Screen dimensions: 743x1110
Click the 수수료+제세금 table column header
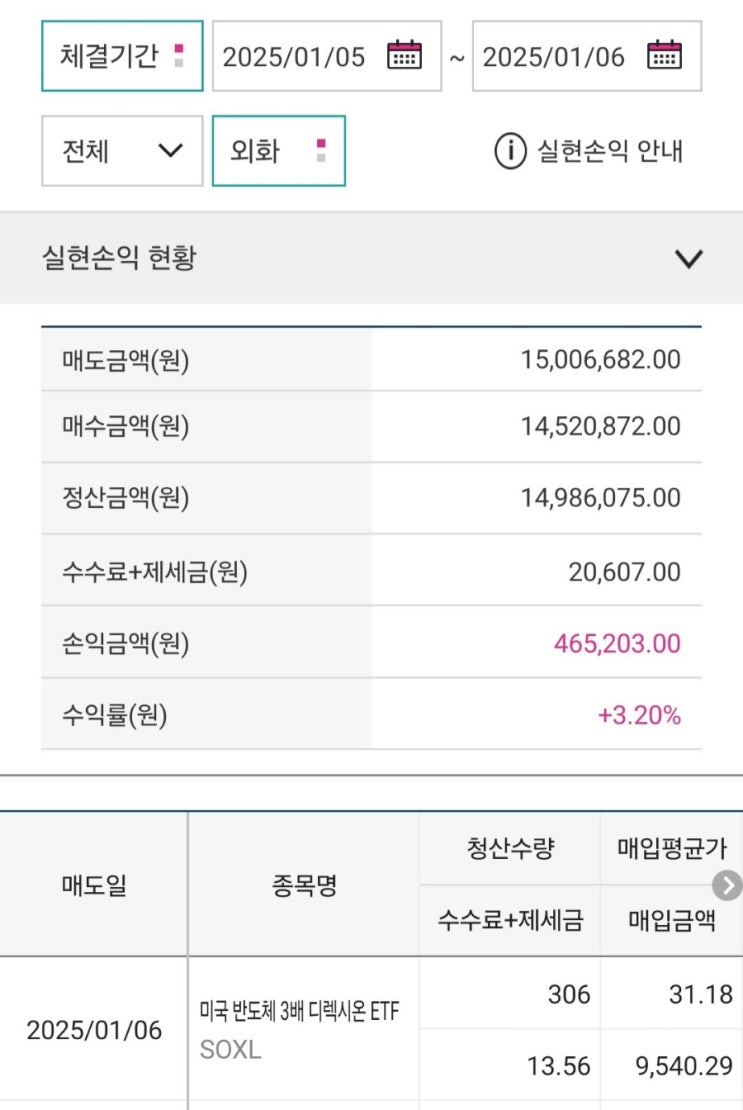tap(510, 920)
